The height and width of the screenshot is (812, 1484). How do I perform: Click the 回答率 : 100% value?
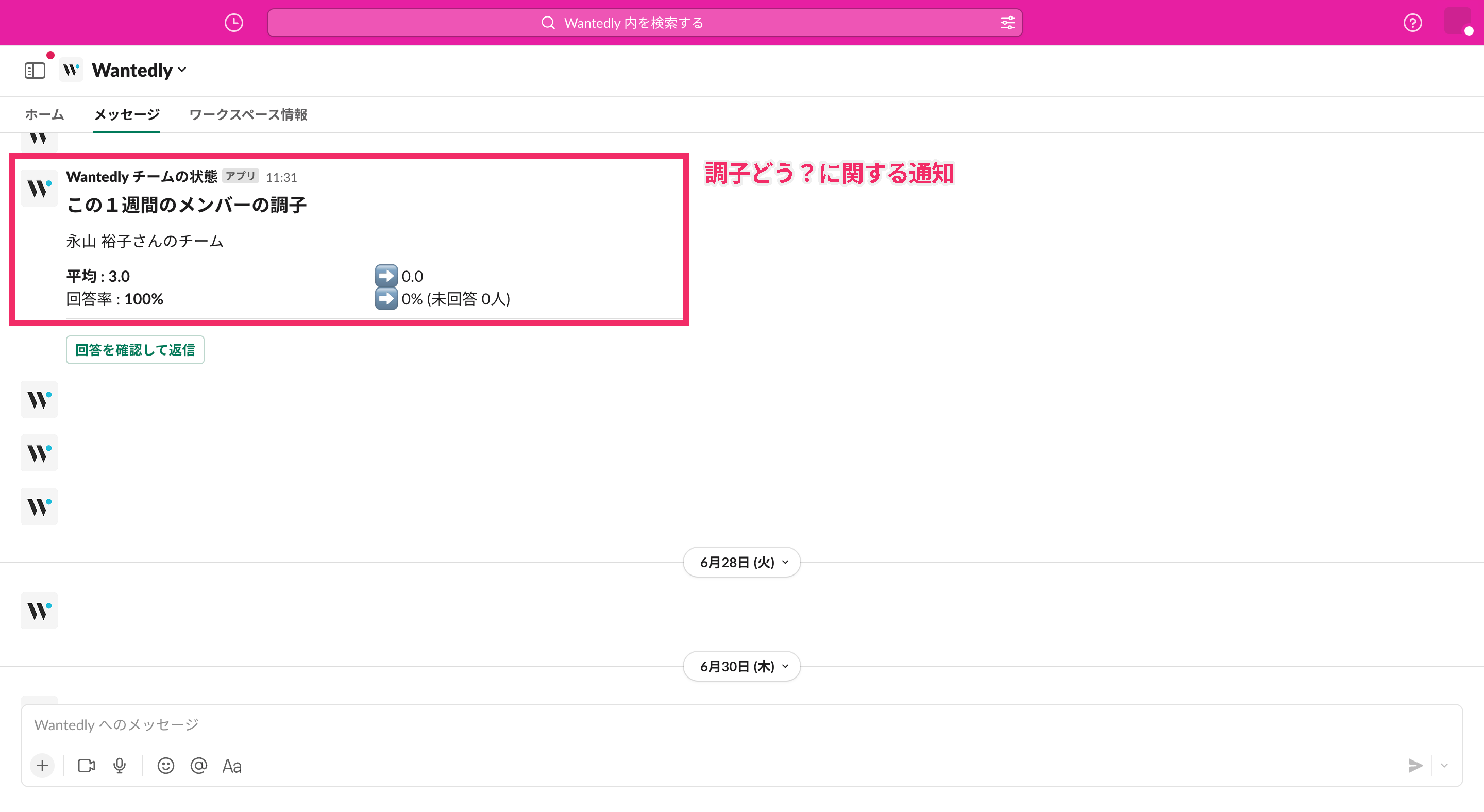[114, 299]
